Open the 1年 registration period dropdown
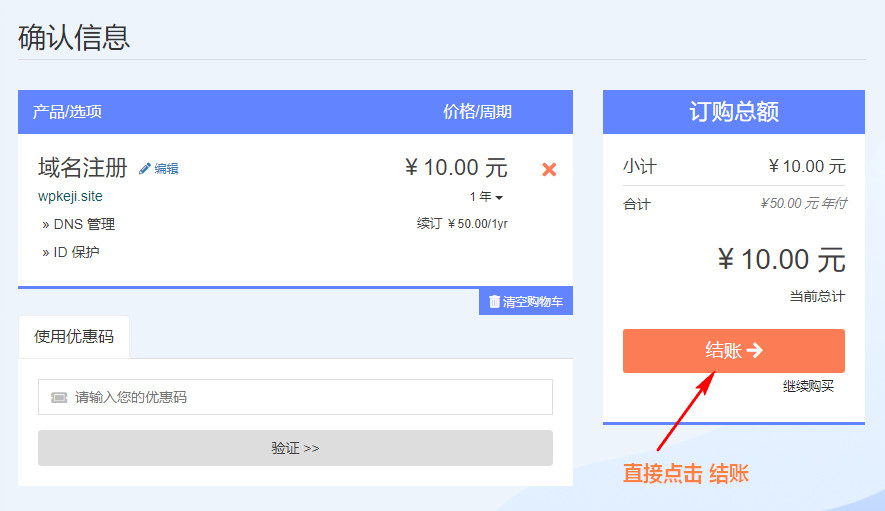Viewport: 885px width, 511px height. 486,197
